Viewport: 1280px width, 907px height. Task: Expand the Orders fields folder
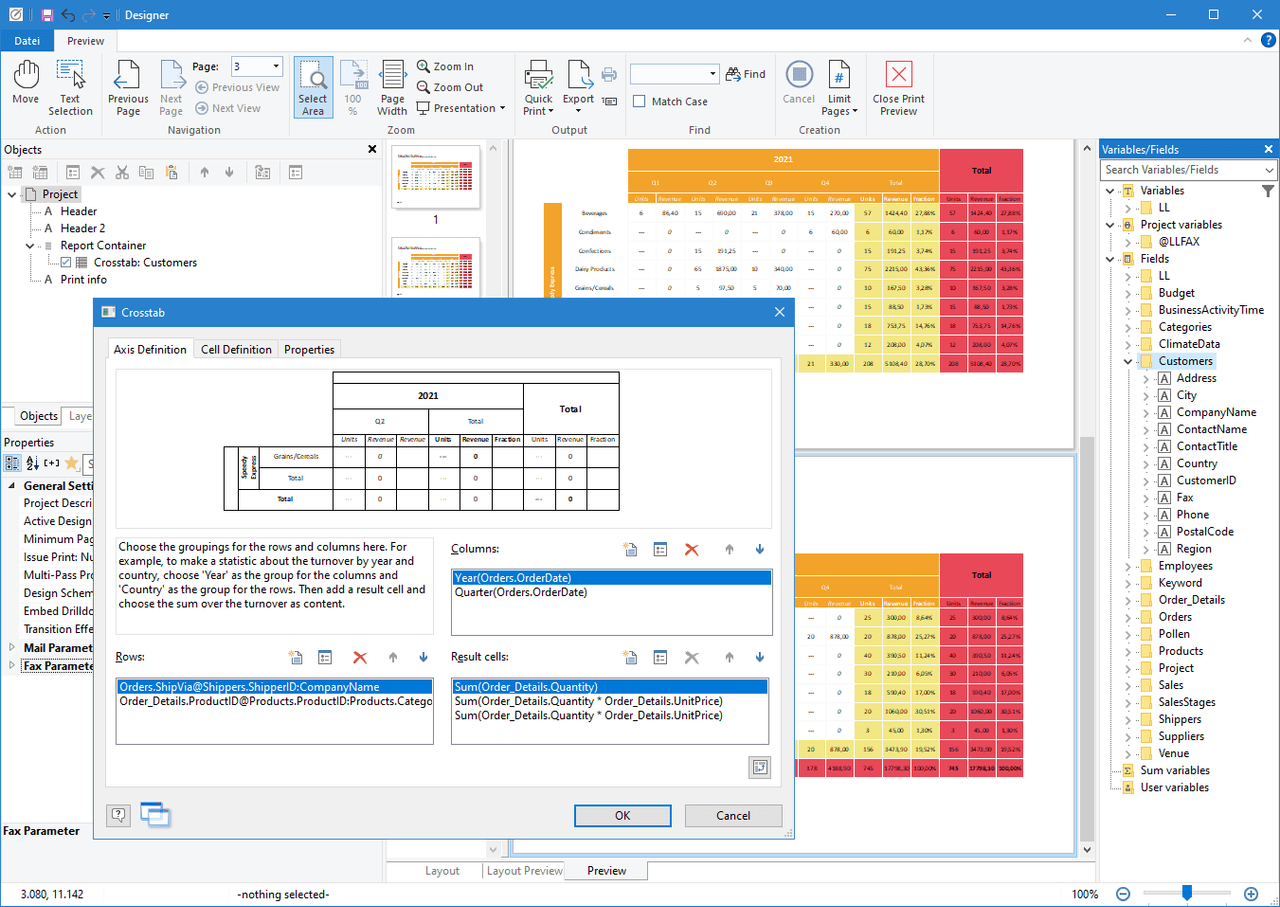[x=1128, y=617]
